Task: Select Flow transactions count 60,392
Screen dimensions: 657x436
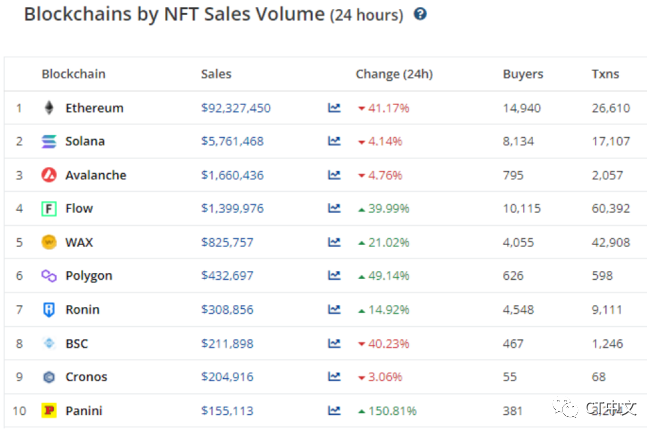Action: click(611, 208)
